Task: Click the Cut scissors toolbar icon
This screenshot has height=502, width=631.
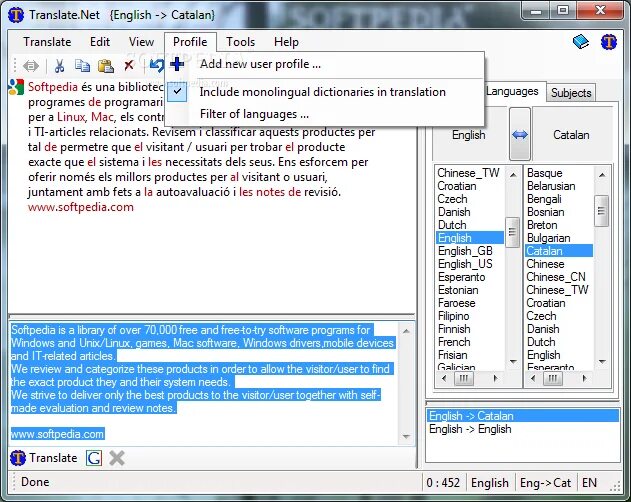Action: [x=60, y=65]
